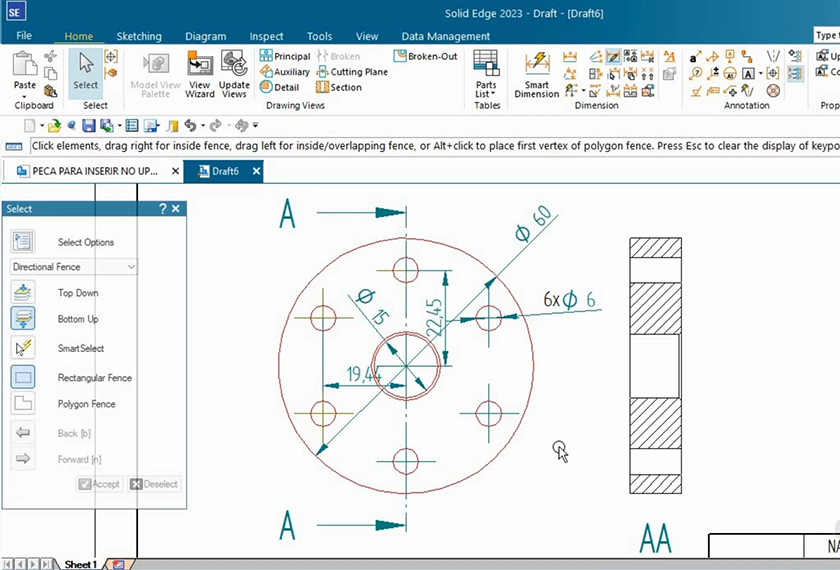The width and height of the screenshot is (840, 570).
Task: Select the Smart Dimension tool
Action: [x=537, y=74]
